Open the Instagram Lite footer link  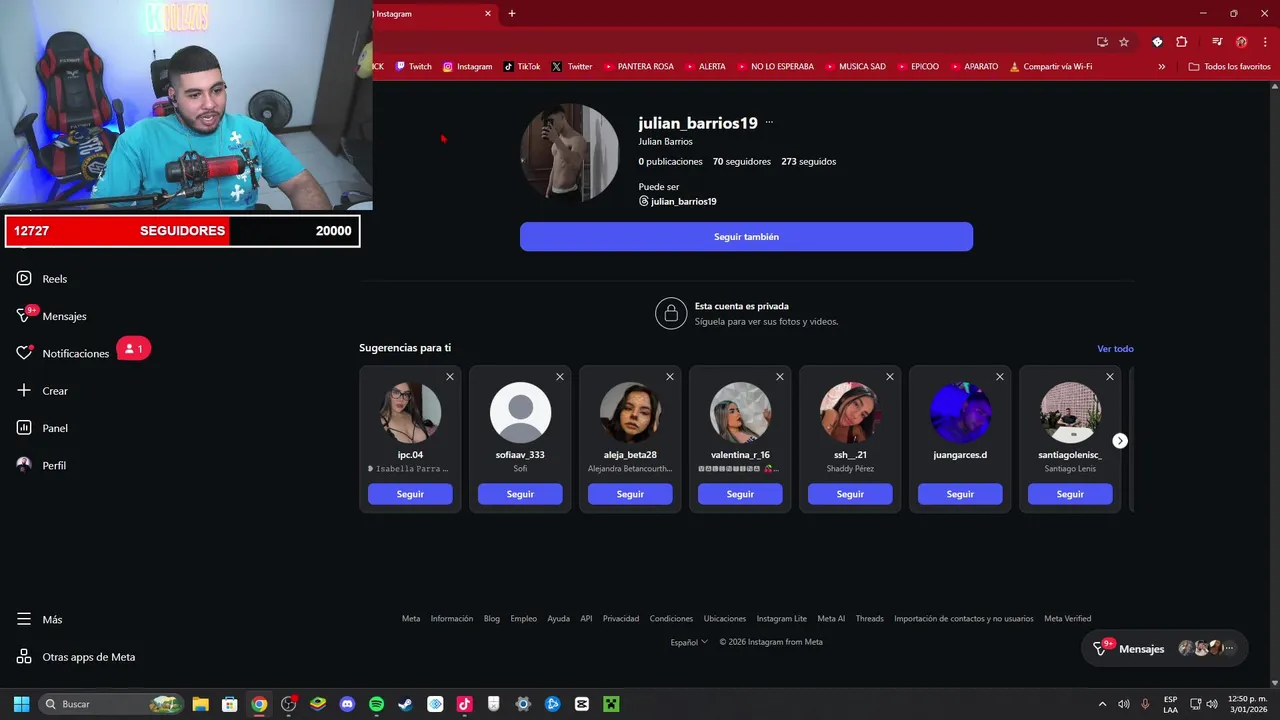781,619
